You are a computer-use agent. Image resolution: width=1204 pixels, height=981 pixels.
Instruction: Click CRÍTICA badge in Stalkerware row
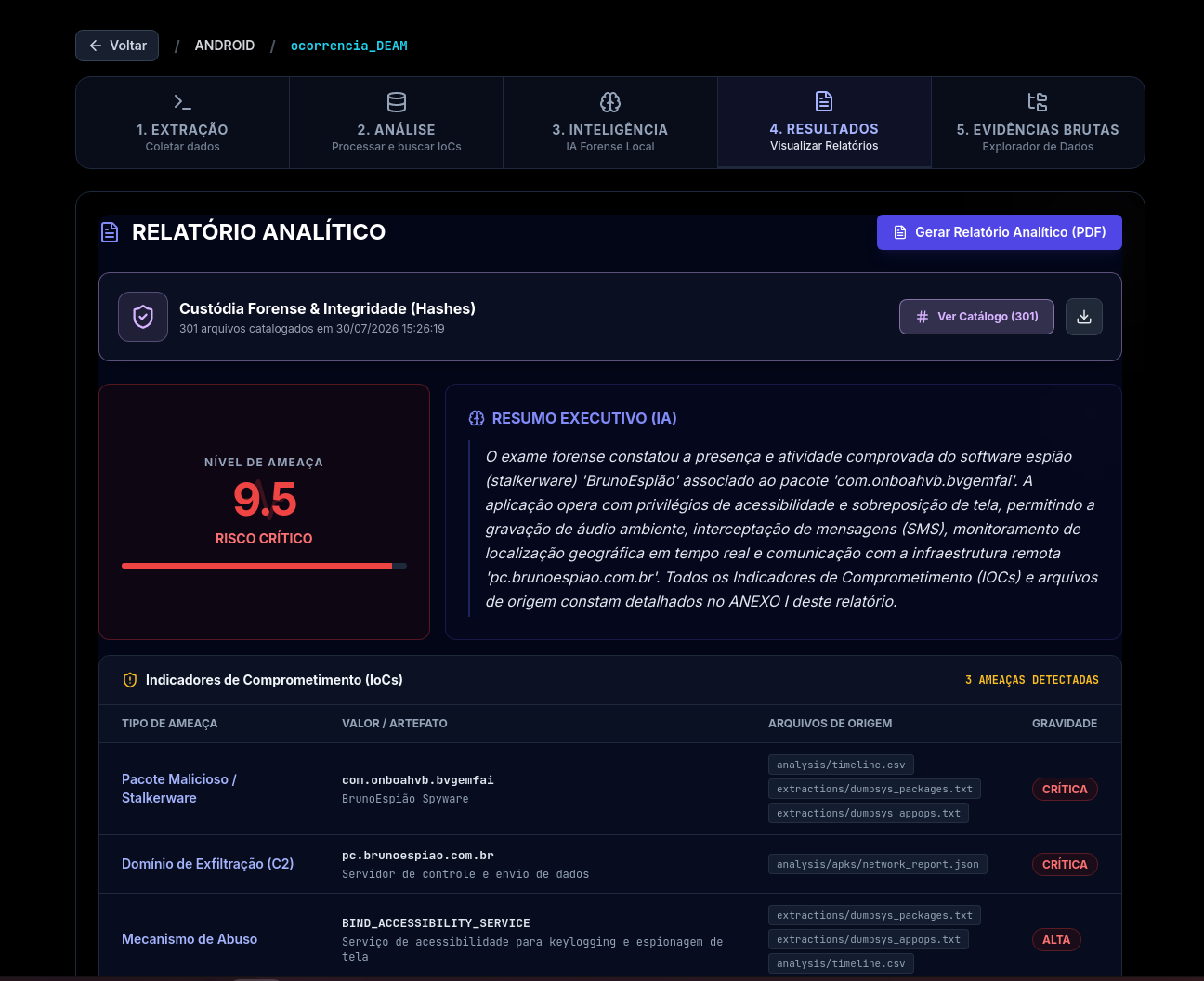click(x=1065, y=789)
